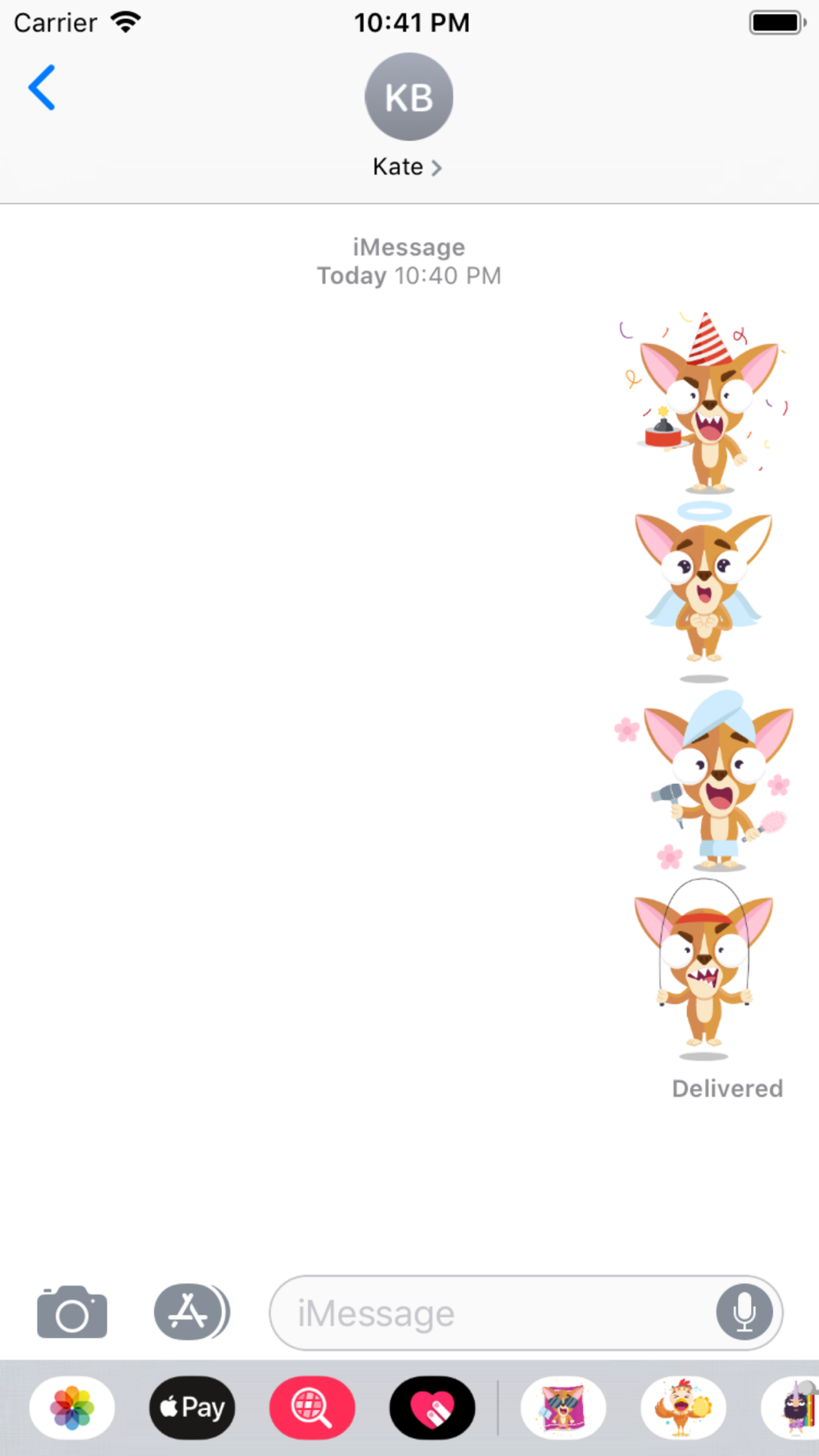Image resolution: width=819 pixels, height=1456 pixels.
Task: Tap the blue back arrow
Action: click(42, 88)
